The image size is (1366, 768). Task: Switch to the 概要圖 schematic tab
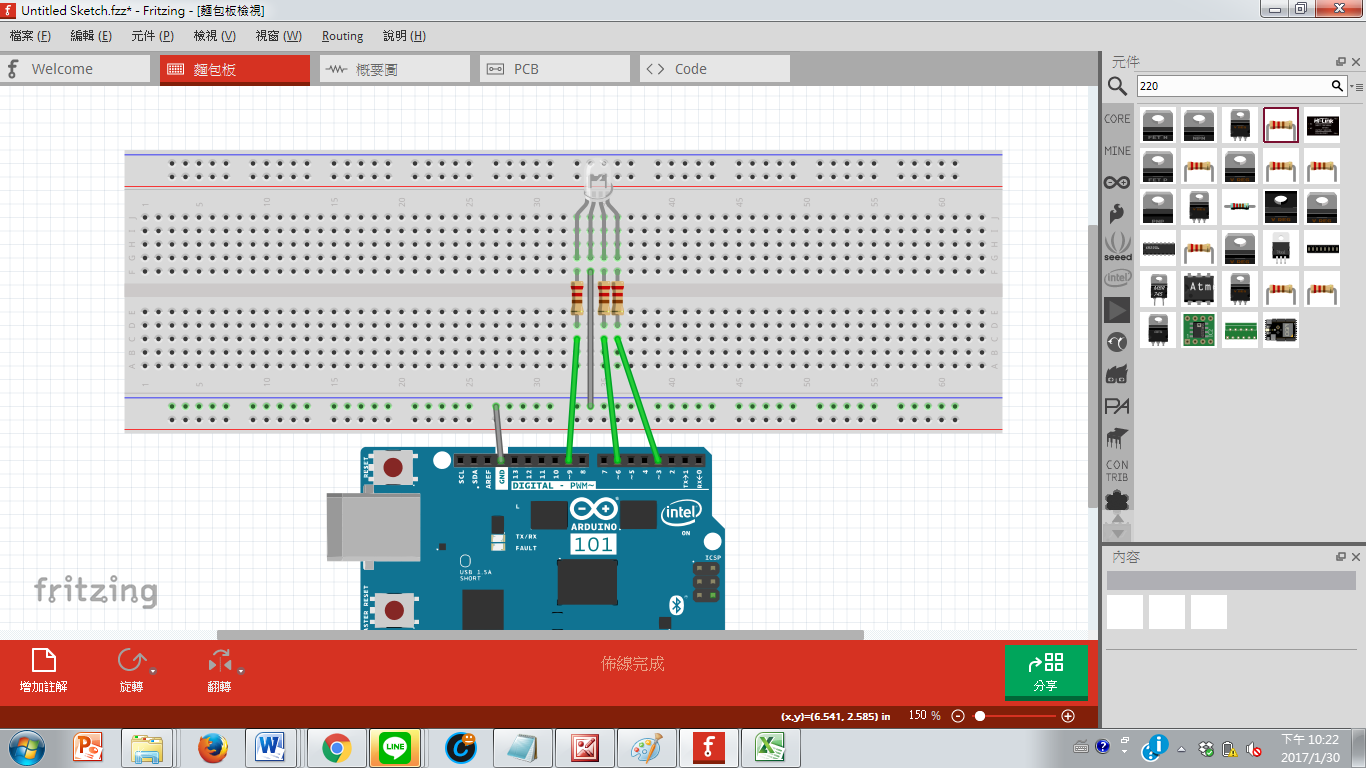(395, 69)
